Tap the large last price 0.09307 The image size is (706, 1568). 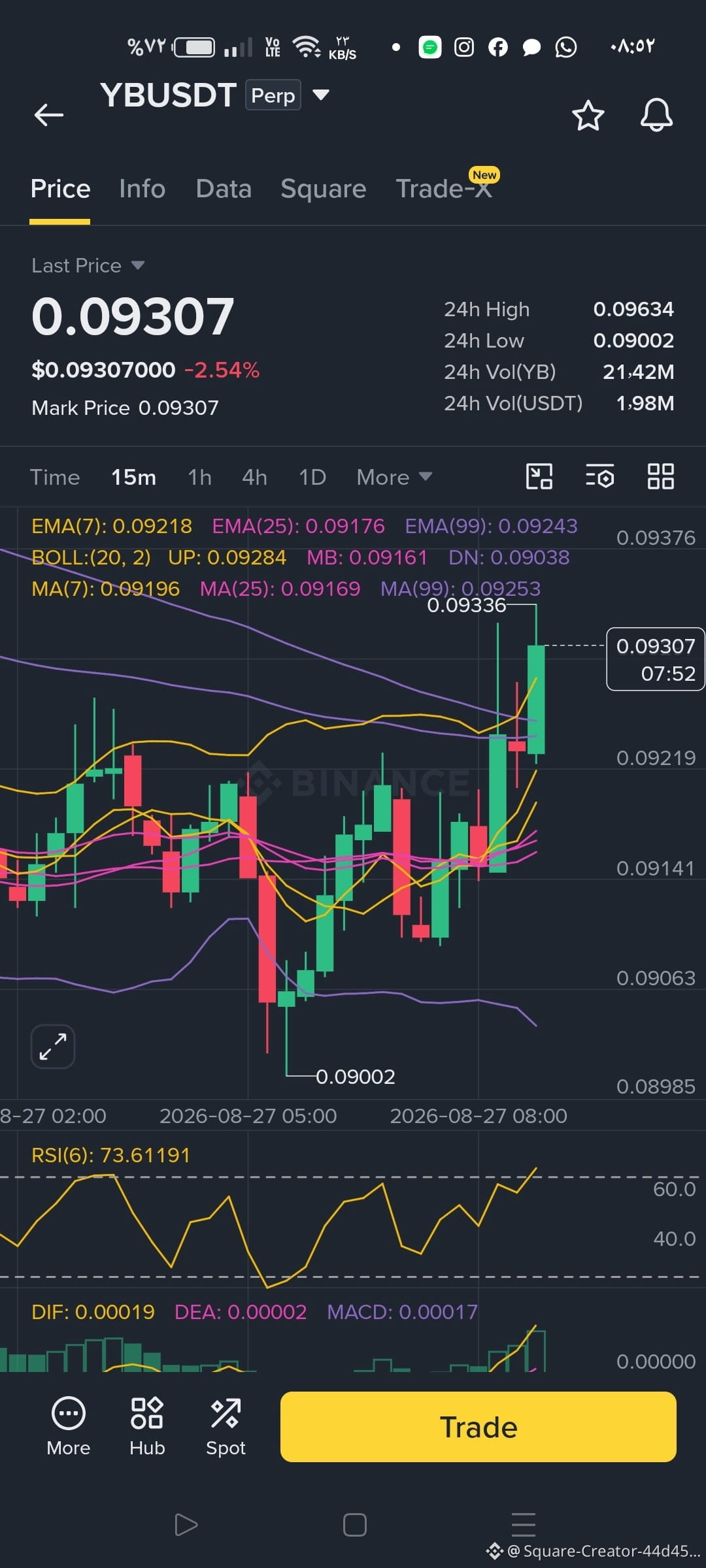133,316
